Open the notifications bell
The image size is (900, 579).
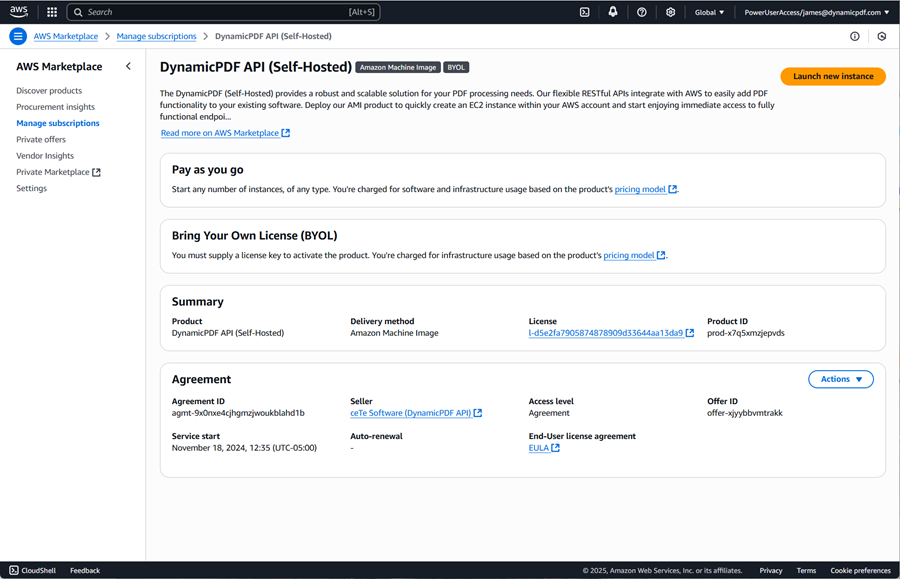tap(613, 12)
